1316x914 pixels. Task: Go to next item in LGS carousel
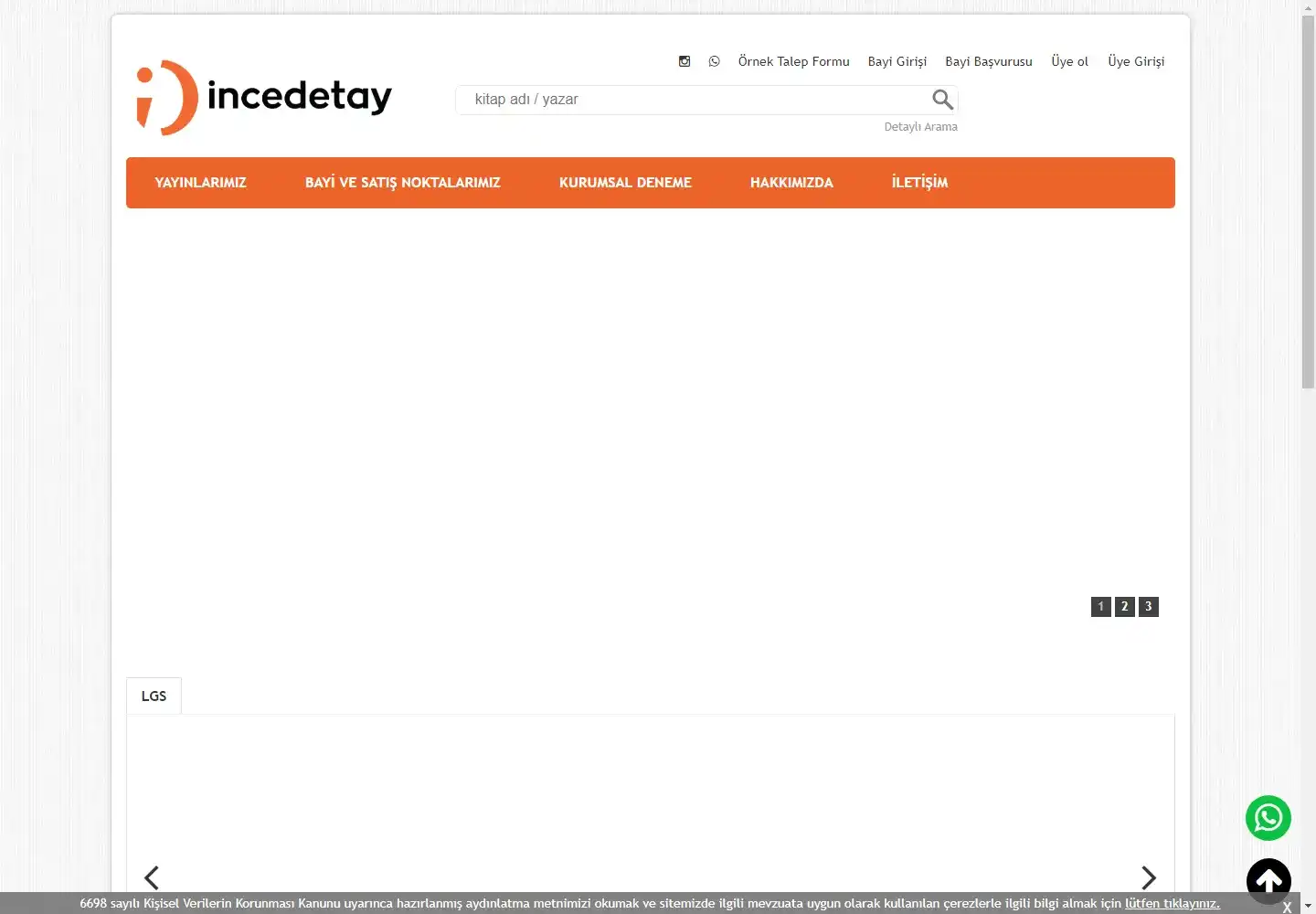tap(1149, 877)
